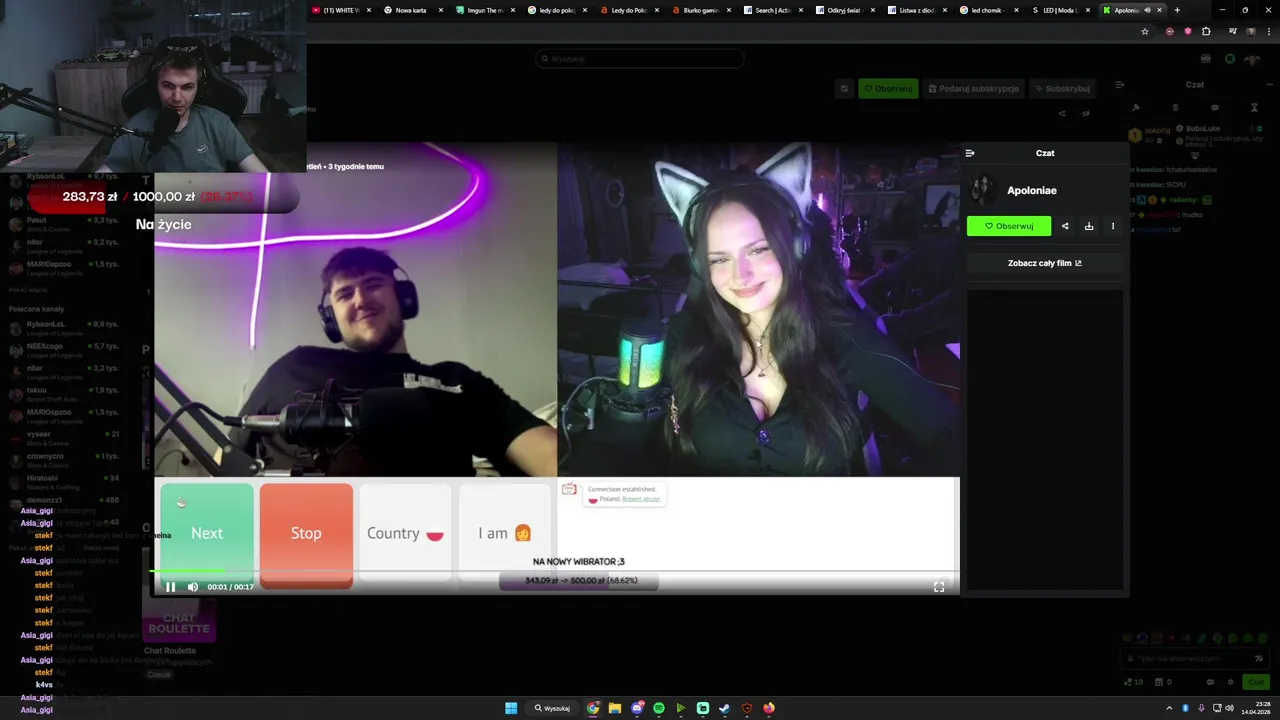Screen dimensions: 1280x720
Task: Open Discord from the taskbar
Action: click(x=637, y=708)
